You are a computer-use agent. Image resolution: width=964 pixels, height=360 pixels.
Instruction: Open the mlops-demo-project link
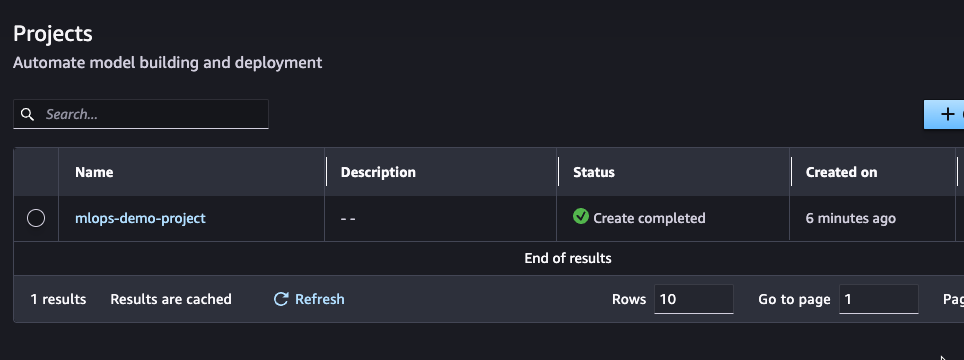(140, 218)
